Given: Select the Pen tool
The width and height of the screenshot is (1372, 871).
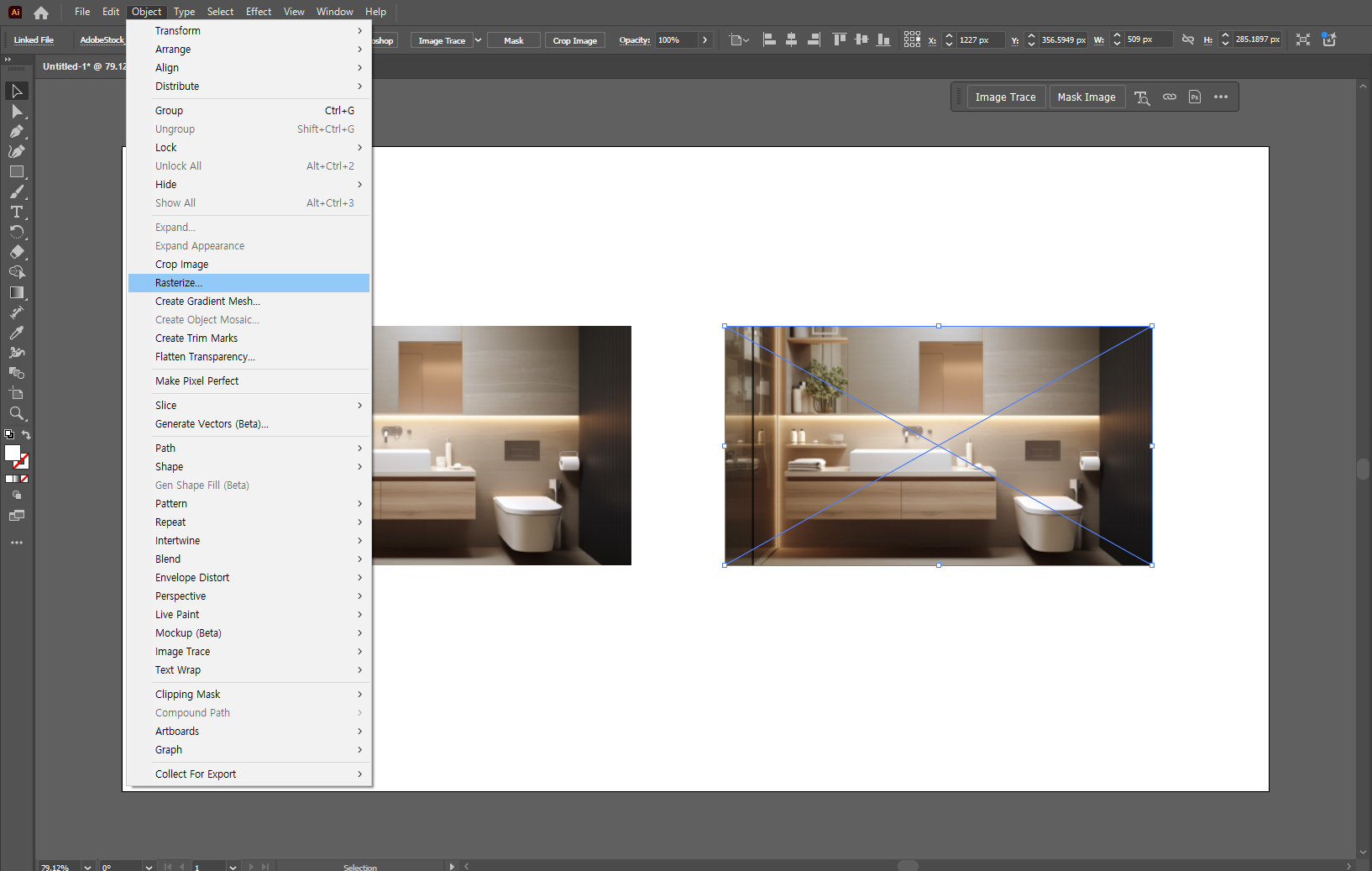Looking at the screenshot, I should click(x=17, y=131).
